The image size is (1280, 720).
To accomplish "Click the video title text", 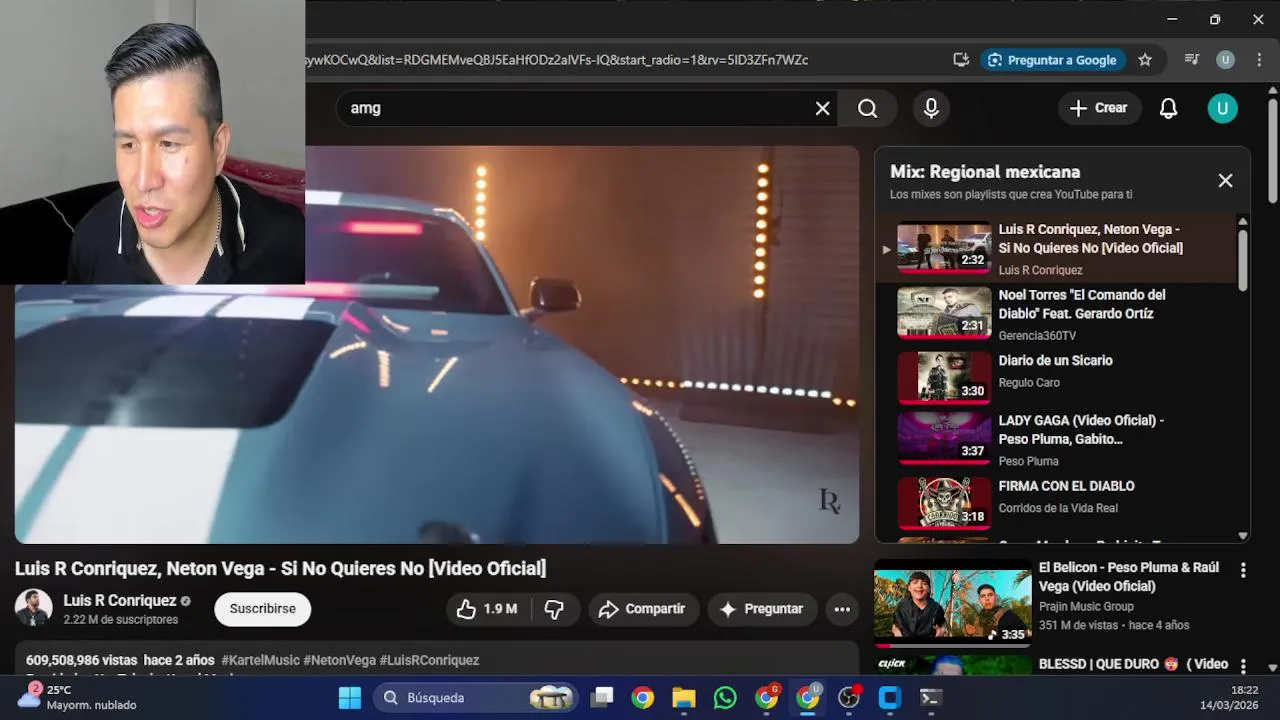I will click(280, 568).
